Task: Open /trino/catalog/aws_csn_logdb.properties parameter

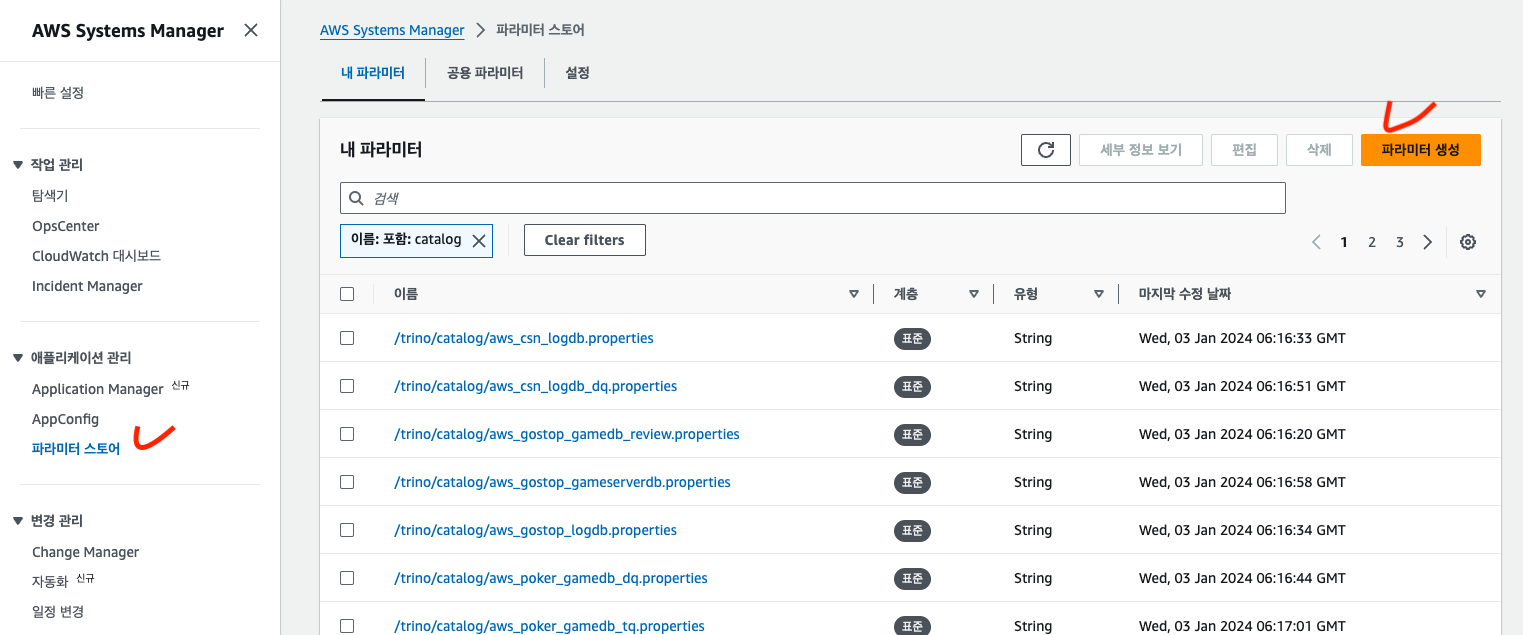Action: [524, 338]
